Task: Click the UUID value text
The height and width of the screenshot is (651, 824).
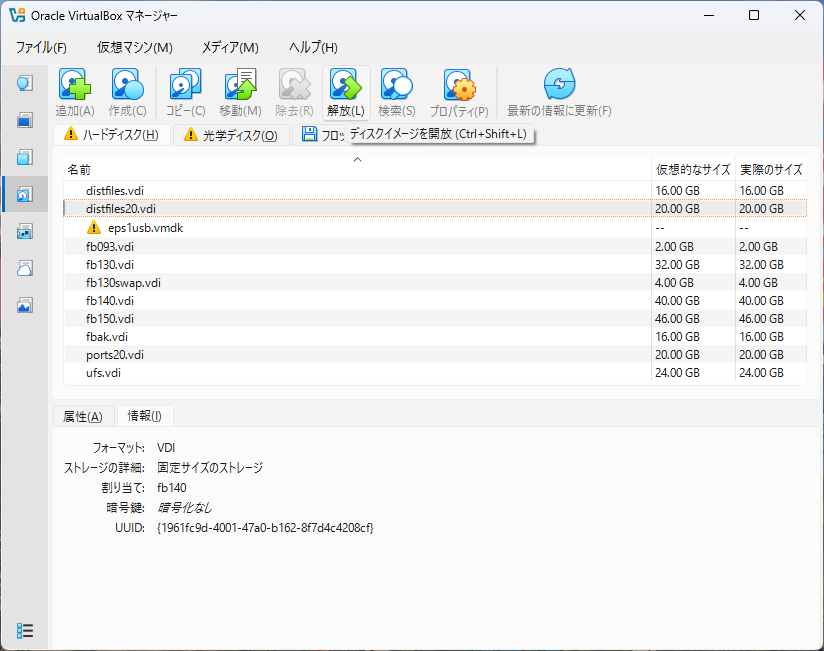Action: coord(265,528)
